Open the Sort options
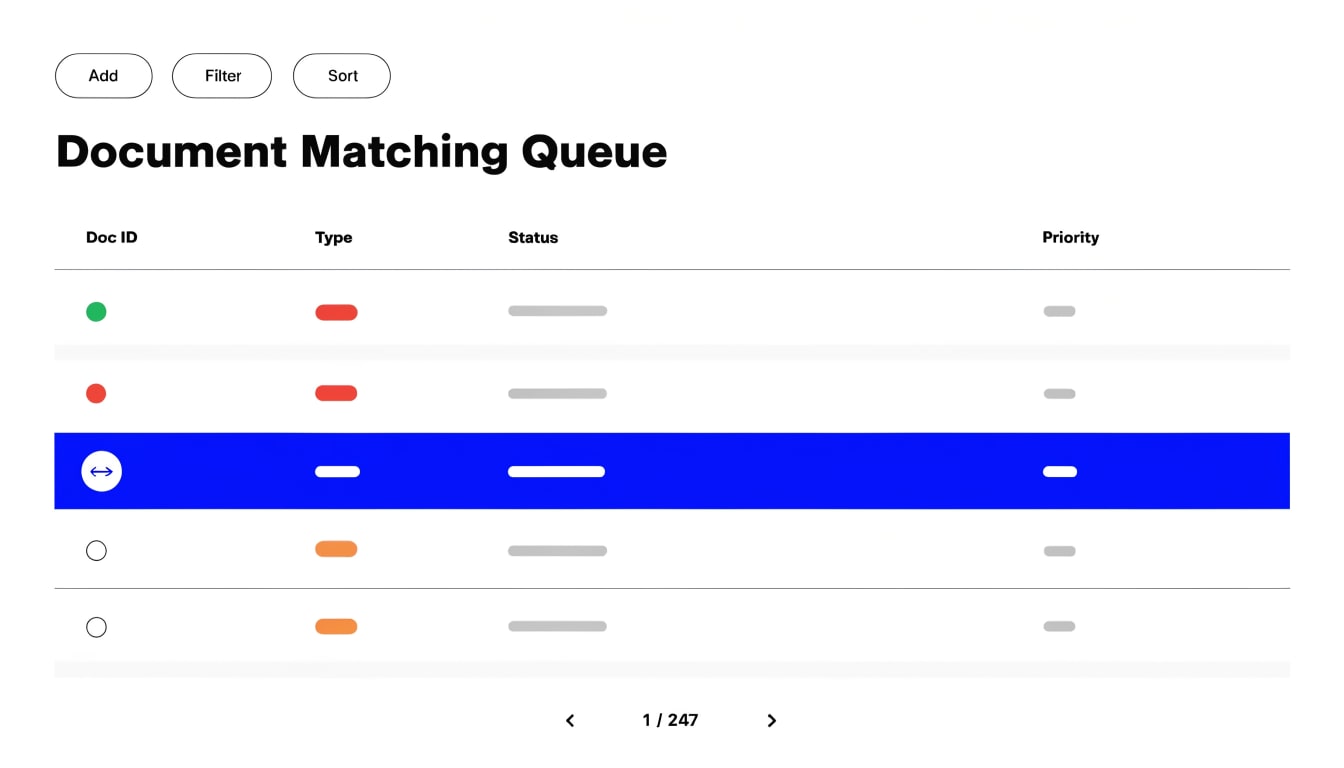Viewport: 1344px width, 768px height. pyautogui.click(x=342, y=76)
